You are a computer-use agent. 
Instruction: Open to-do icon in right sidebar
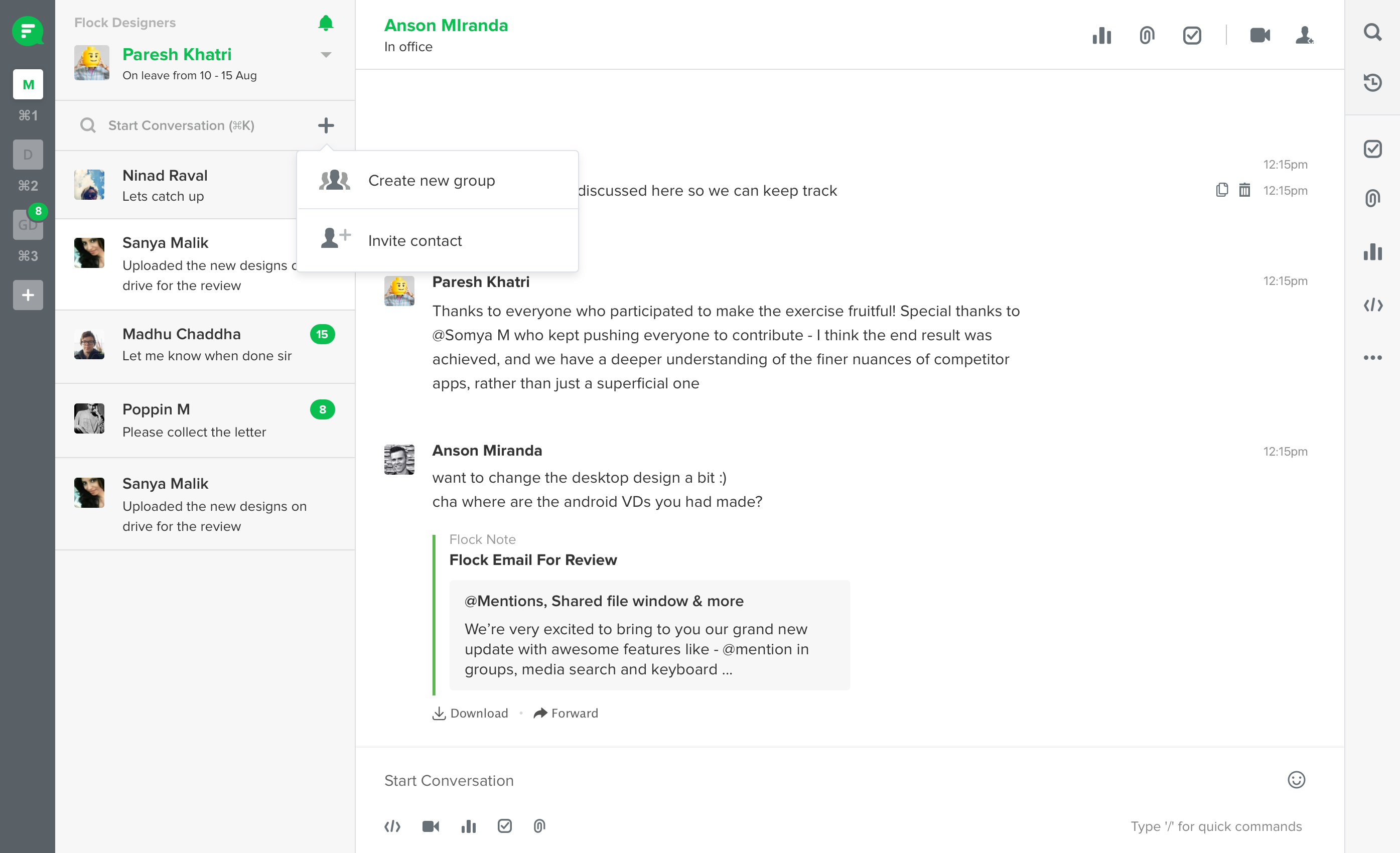(1372, 149)
